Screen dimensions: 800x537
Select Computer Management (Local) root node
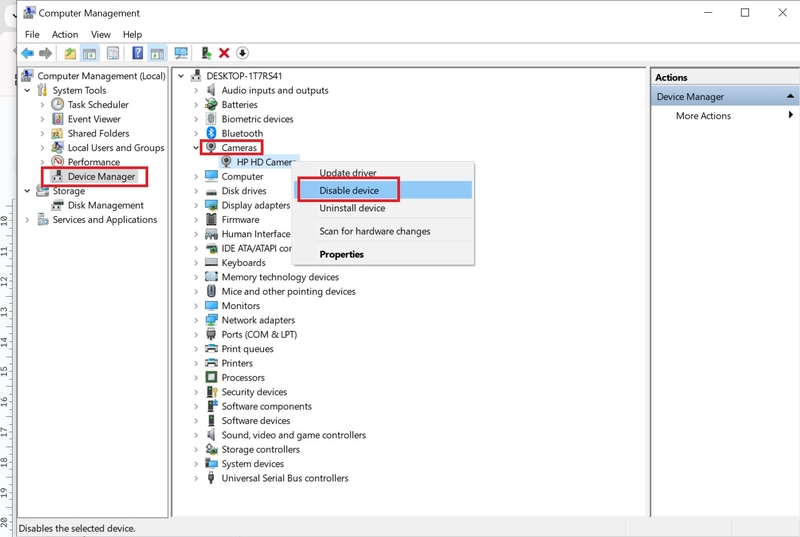102,76
